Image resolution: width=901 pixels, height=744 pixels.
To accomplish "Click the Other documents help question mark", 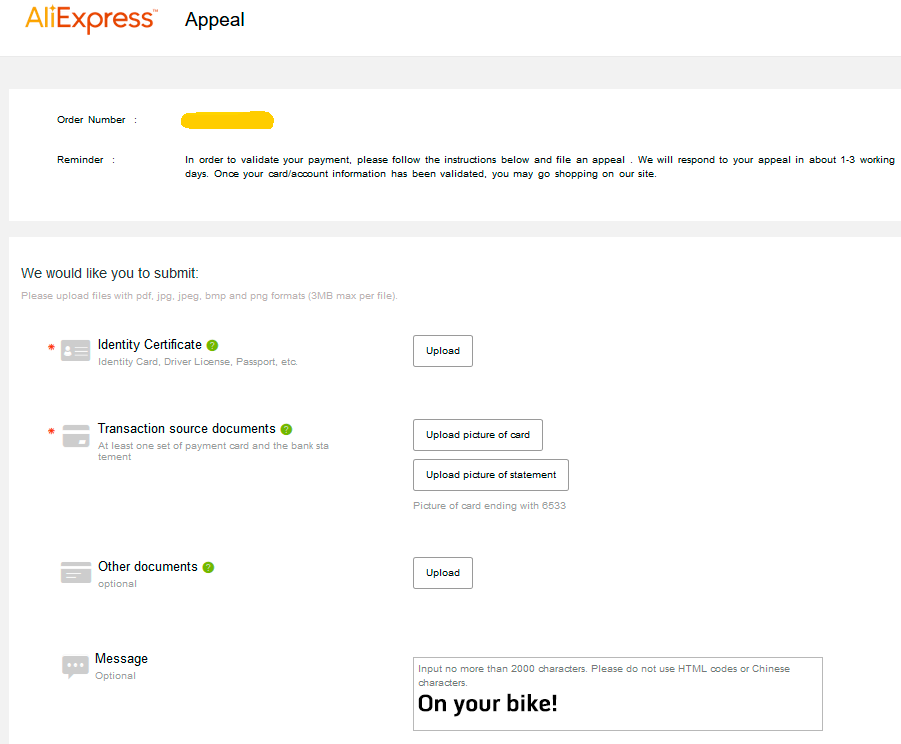I will tap(208, 568).
